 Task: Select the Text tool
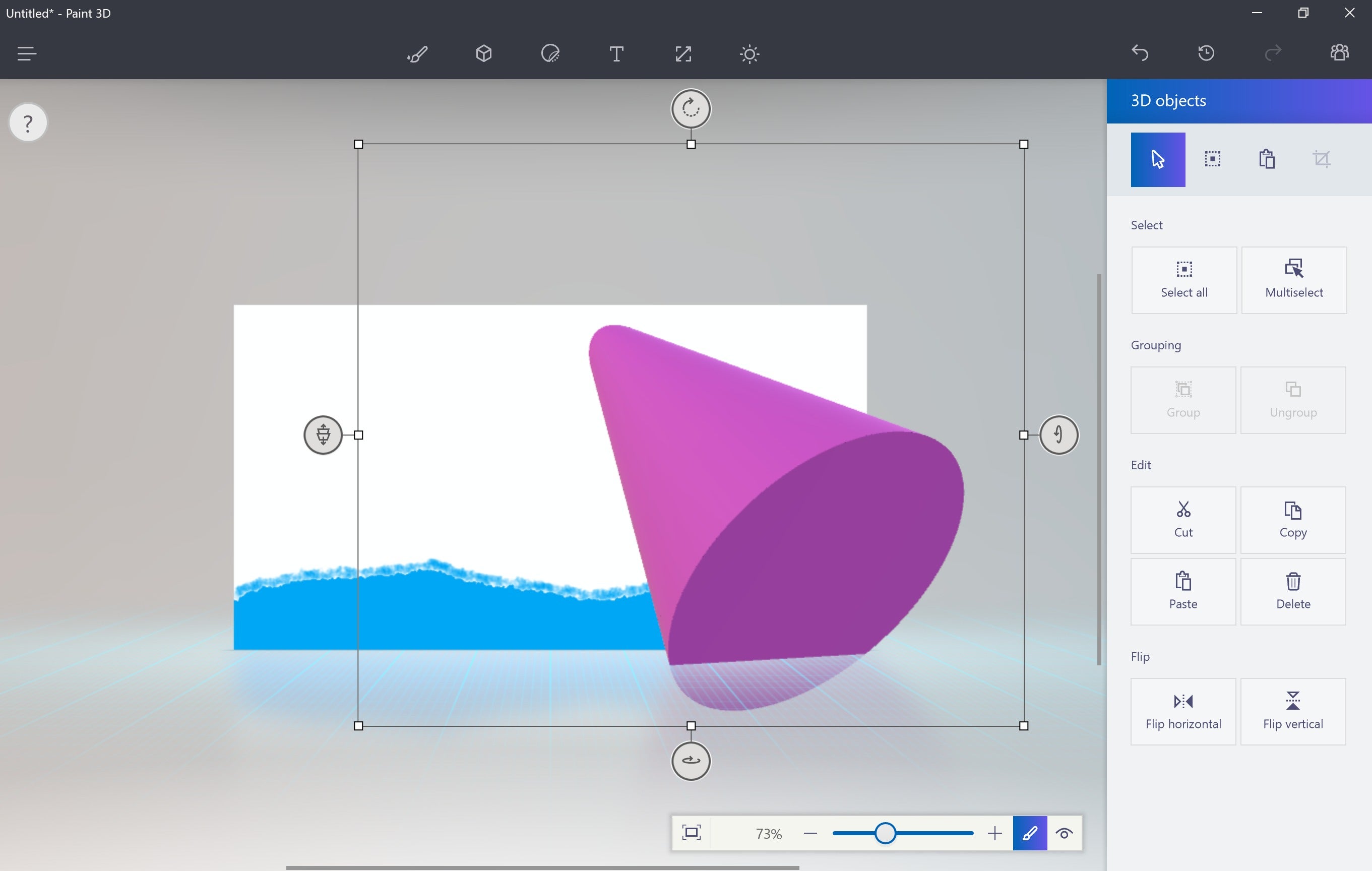point(617,54)
